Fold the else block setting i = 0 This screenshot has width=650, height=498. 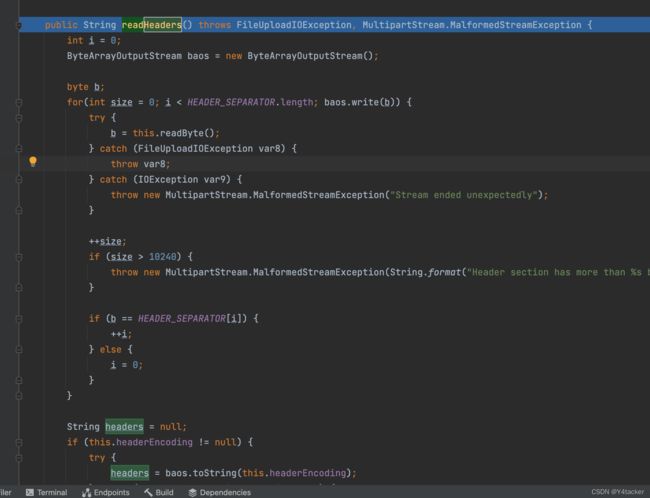(19, 350)
